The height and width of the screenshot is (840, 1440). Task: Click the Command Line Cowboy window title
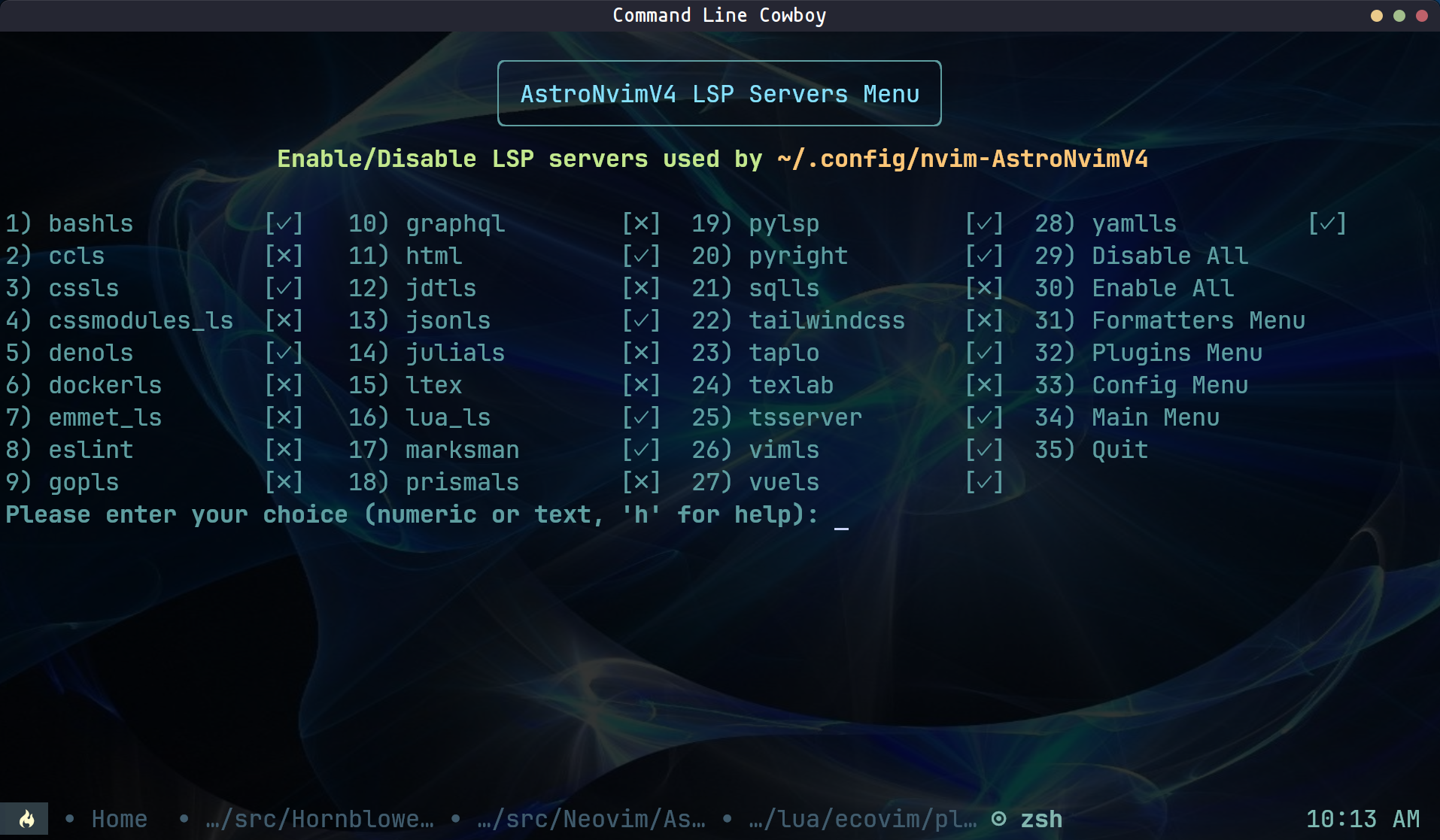[719, 15]
